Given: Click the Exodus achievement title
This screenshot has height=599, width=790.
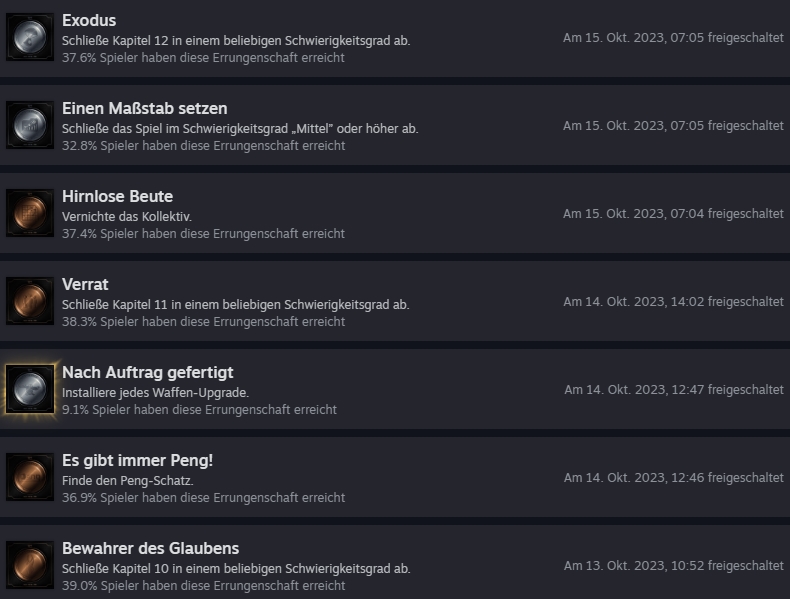Looking at the screenshot, I should click(x=89, y=21).
